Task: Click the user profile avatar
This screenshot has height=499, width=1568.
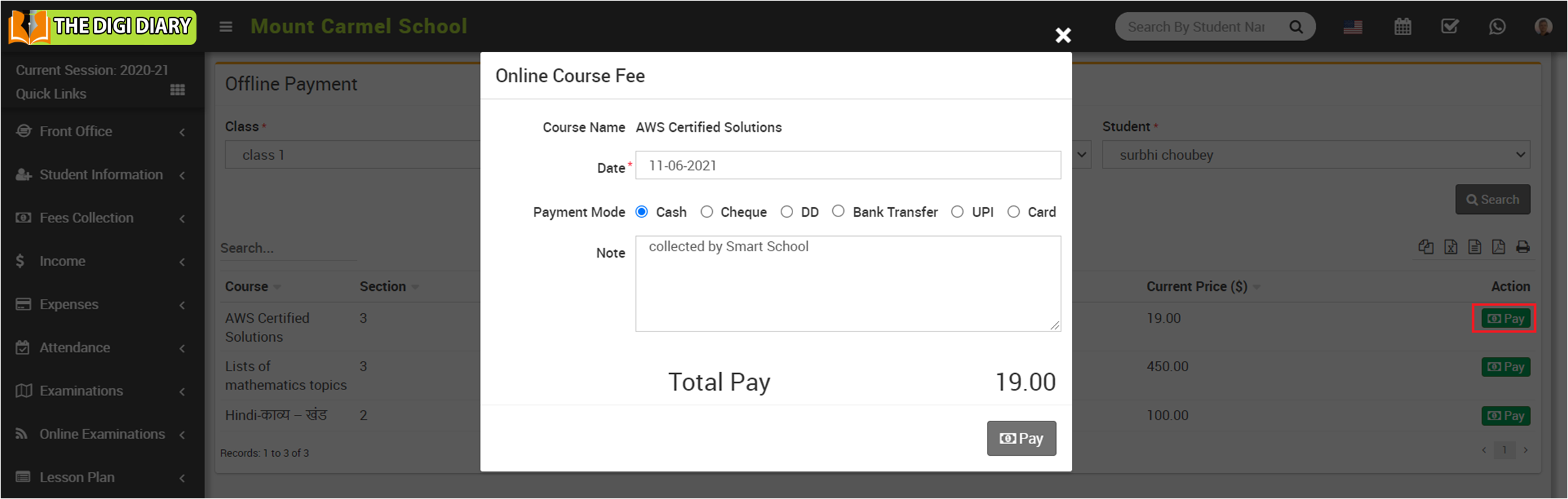Action: (1543, 27)
